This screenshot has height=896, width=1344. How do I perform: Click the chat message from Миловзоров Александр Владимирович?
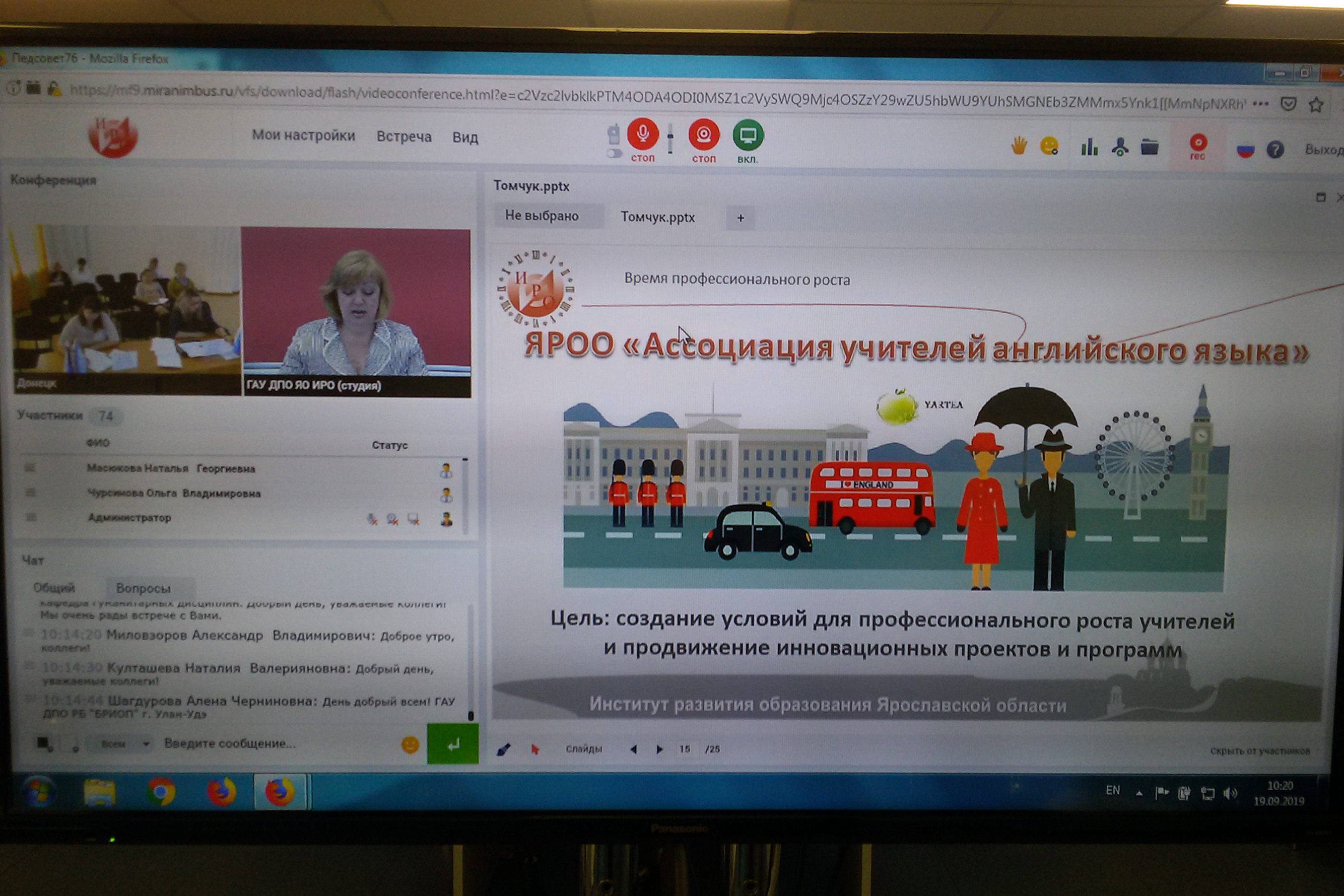pos(248,641)
